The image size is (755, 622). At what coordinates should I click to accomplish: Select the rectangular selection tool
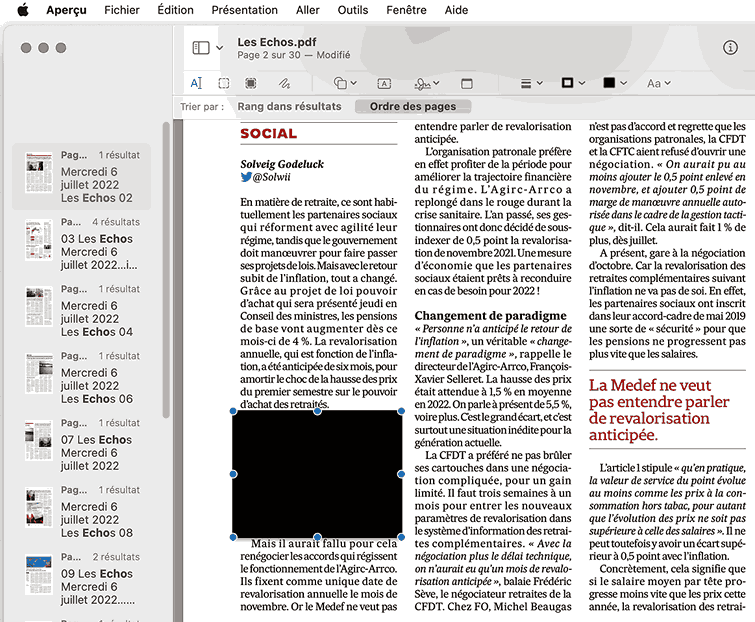(x=224, y=83)
